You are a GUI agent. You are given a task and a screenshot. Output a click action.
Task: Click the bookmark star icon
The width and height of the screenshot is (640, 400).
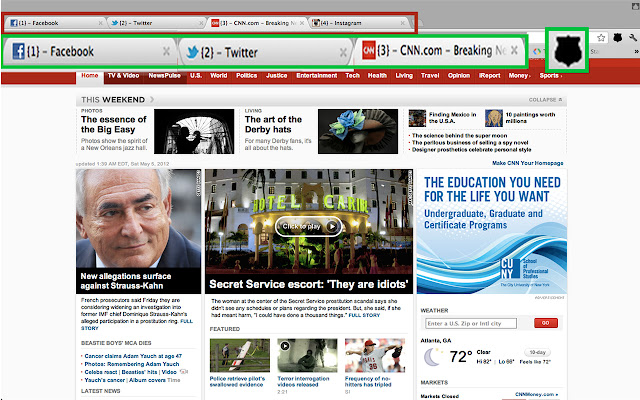(x=600, y=37)
